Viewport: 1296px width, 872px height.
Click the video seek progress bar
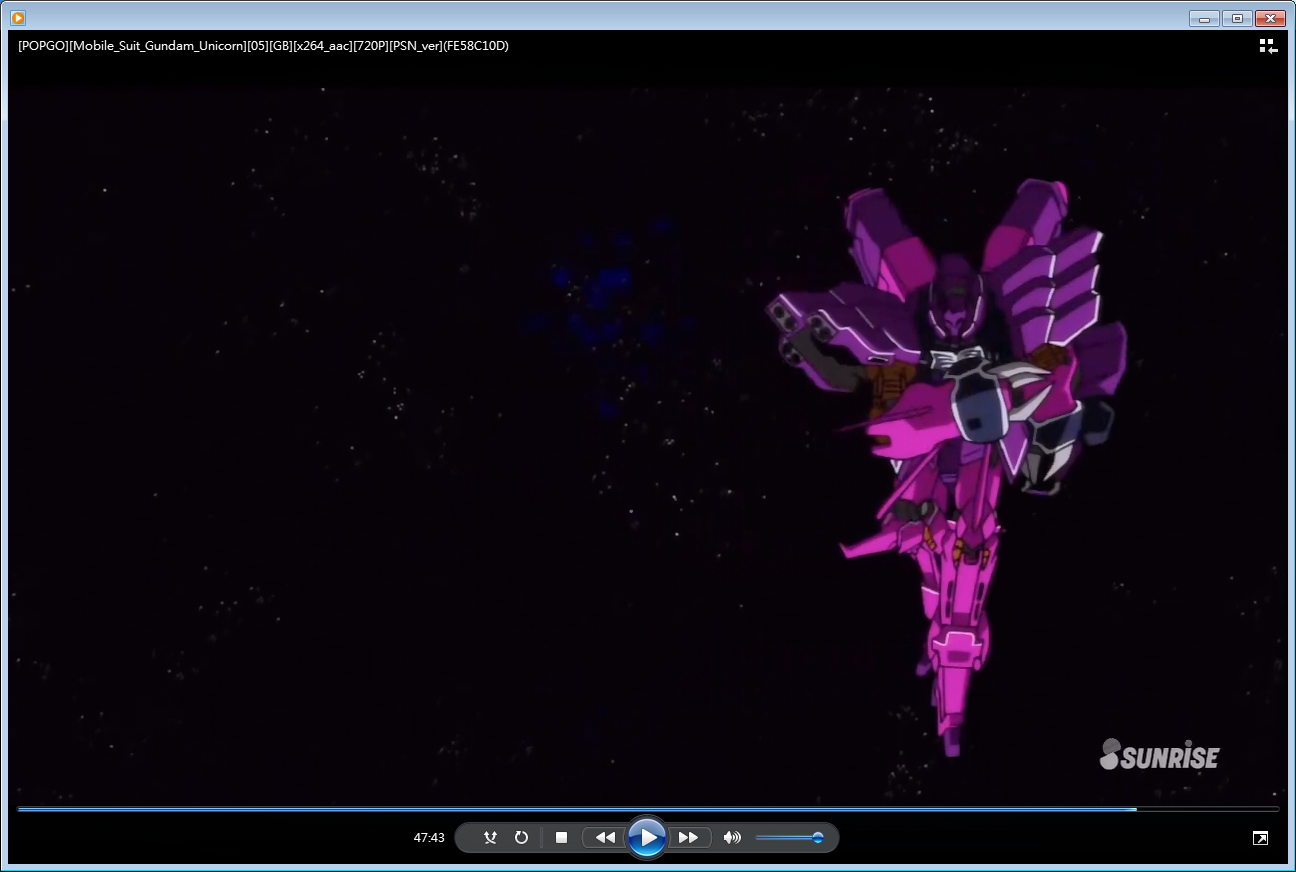[648, 808]
